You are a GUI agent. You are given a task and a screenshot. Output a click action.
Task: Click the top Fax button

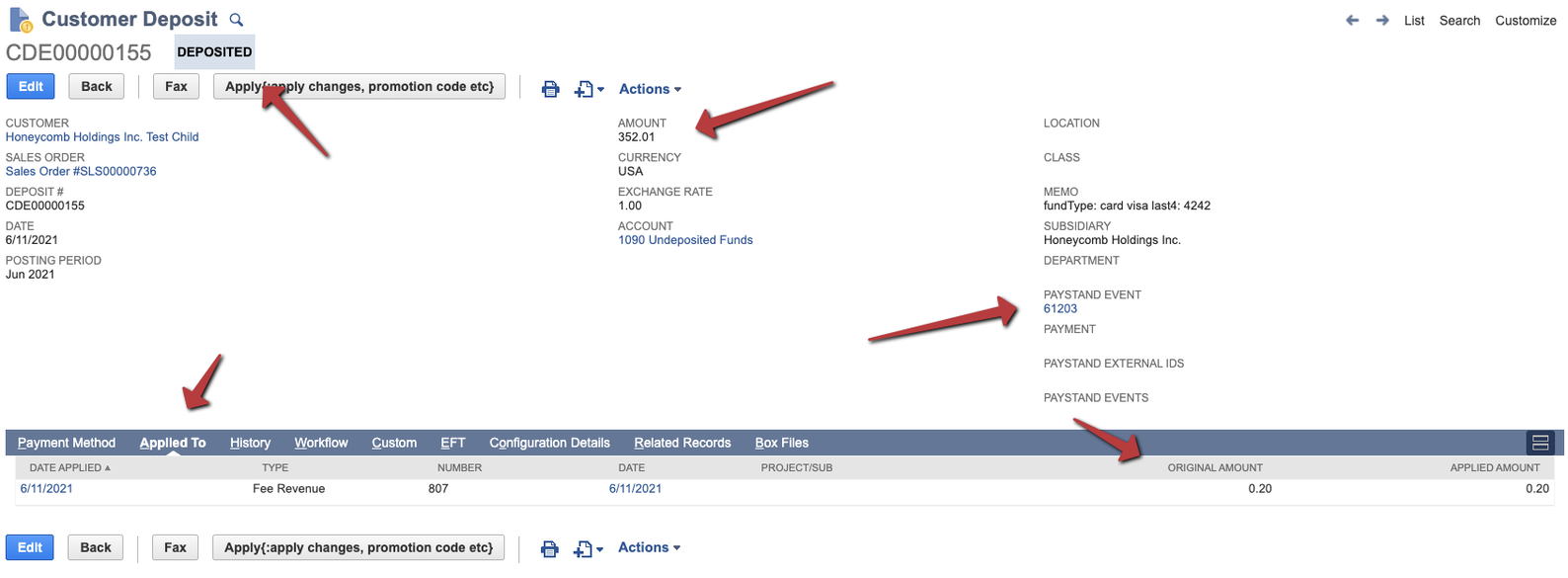click(x=176, y=86)
